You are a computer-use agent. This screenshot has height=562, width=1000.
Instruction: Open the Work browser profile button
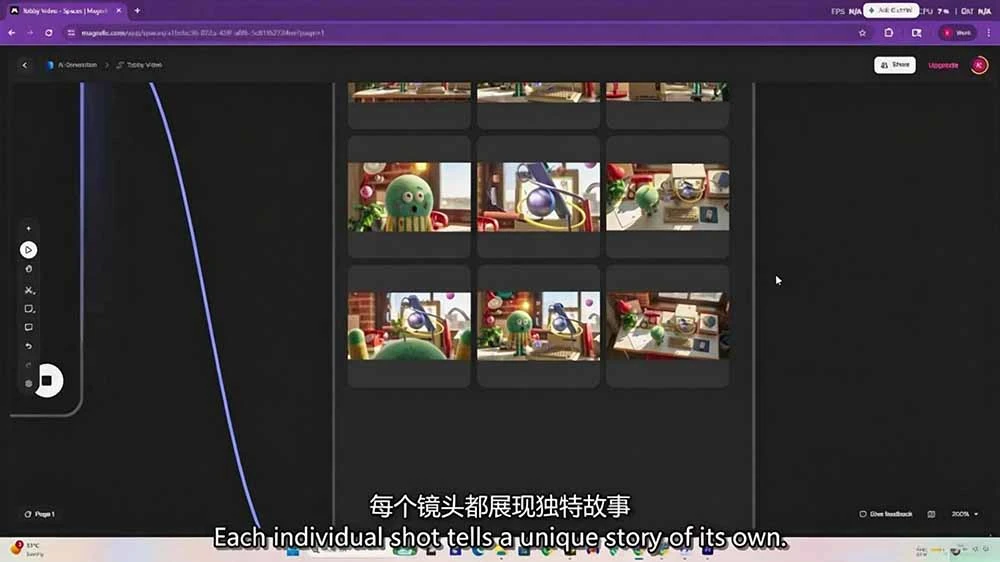pyautogui.click(x=958, y=33)
